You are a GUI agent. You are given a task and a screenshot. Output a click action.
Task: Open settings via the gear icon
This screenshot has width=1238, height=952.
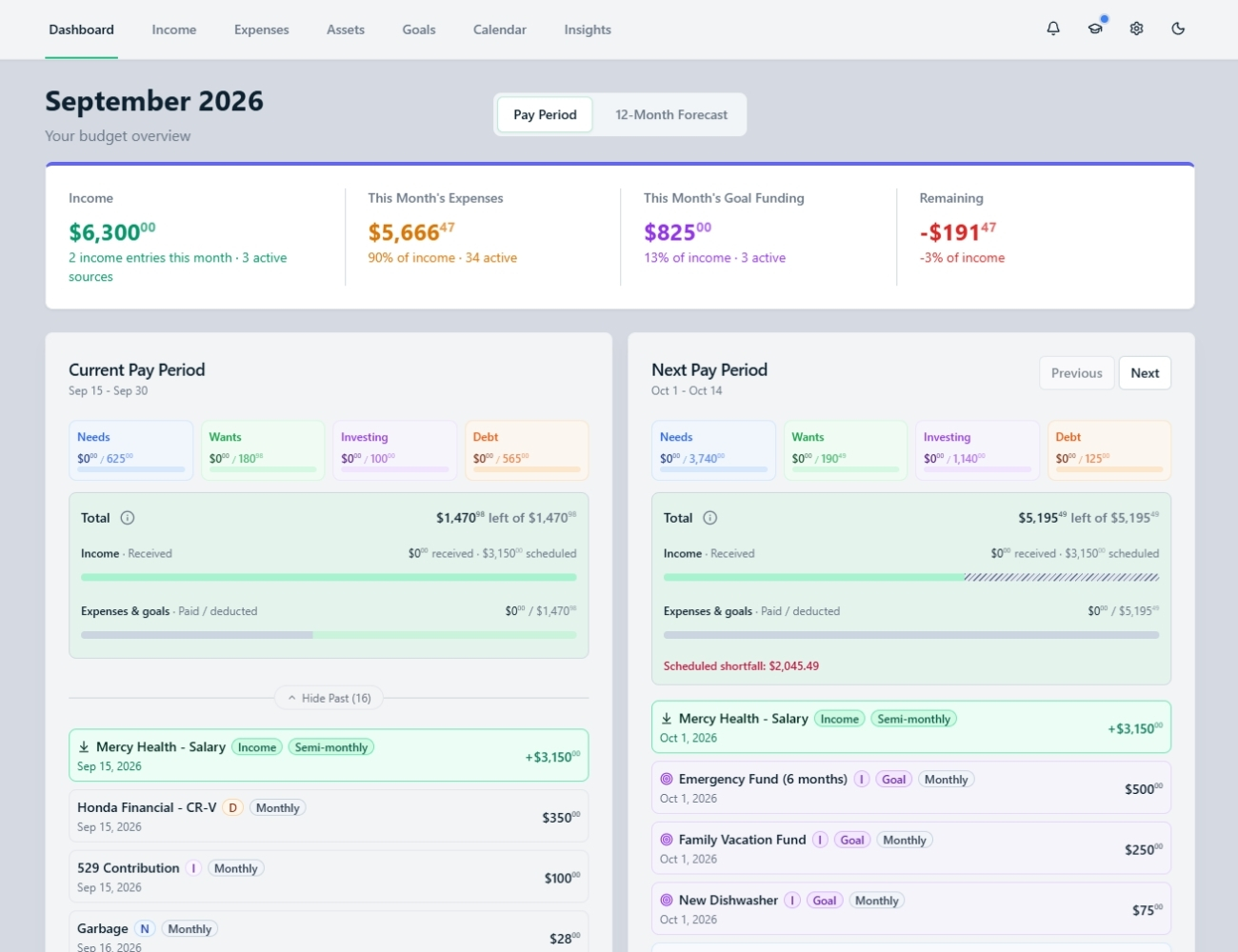(x=1136, y=29)
